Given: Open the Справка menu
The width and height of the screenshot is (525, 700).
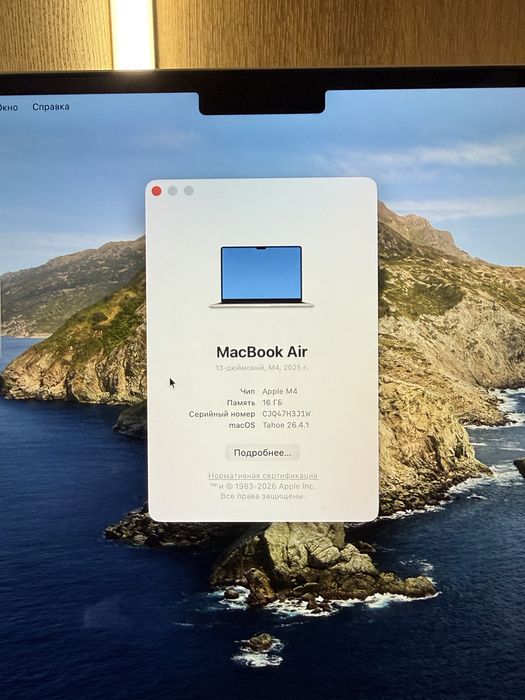Looking at the screenshot, I should click(x=51, y=107).
